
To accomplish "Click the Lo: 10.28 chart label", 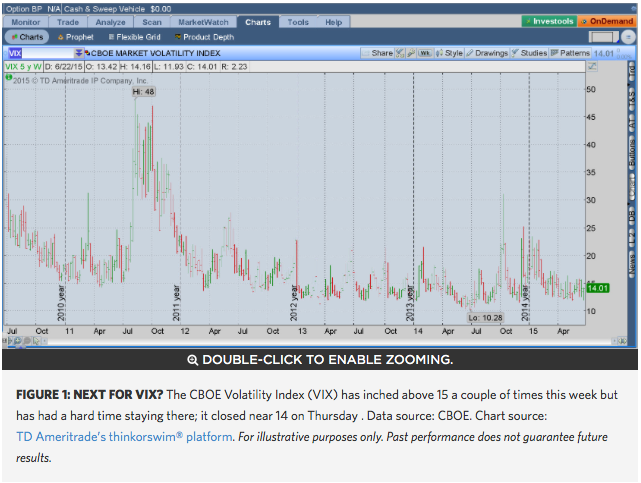I will [485, 318].
